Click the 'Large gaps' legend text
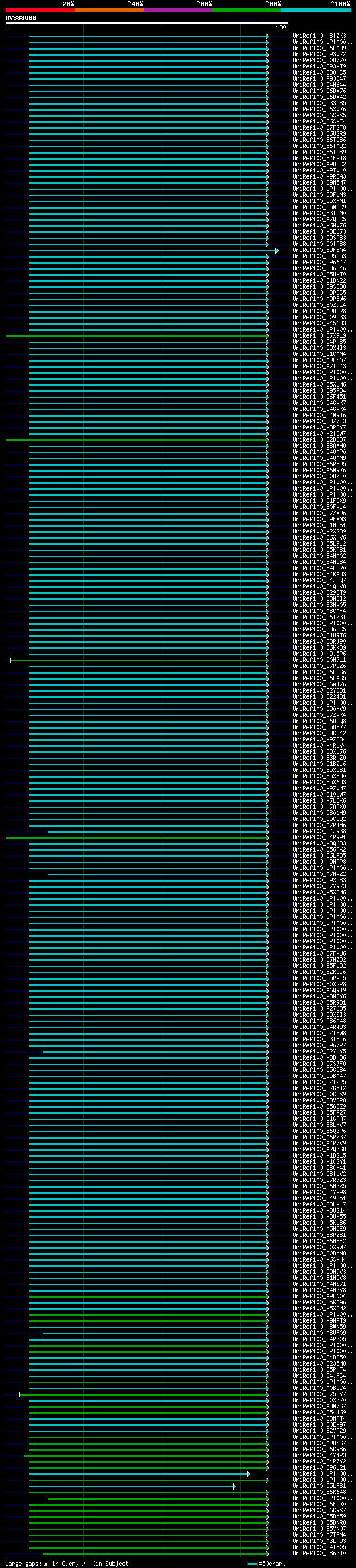This screenshot has height=1568, width=356. click(23, 1564)
